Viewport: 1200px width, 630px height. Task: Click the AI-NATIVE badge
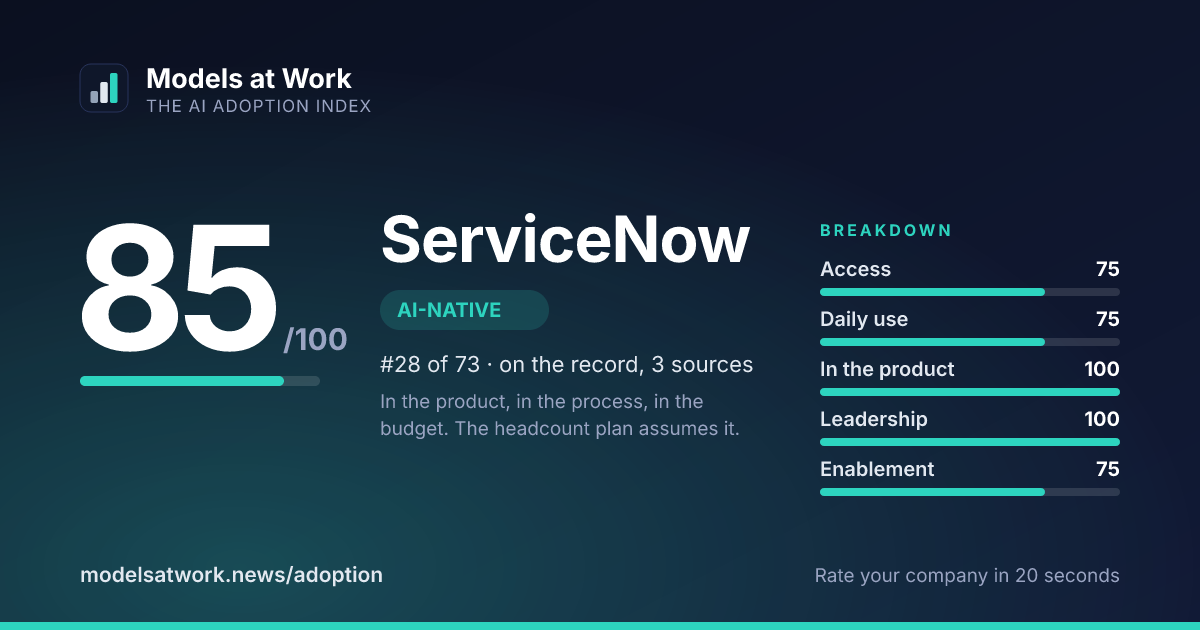point(464,310)
